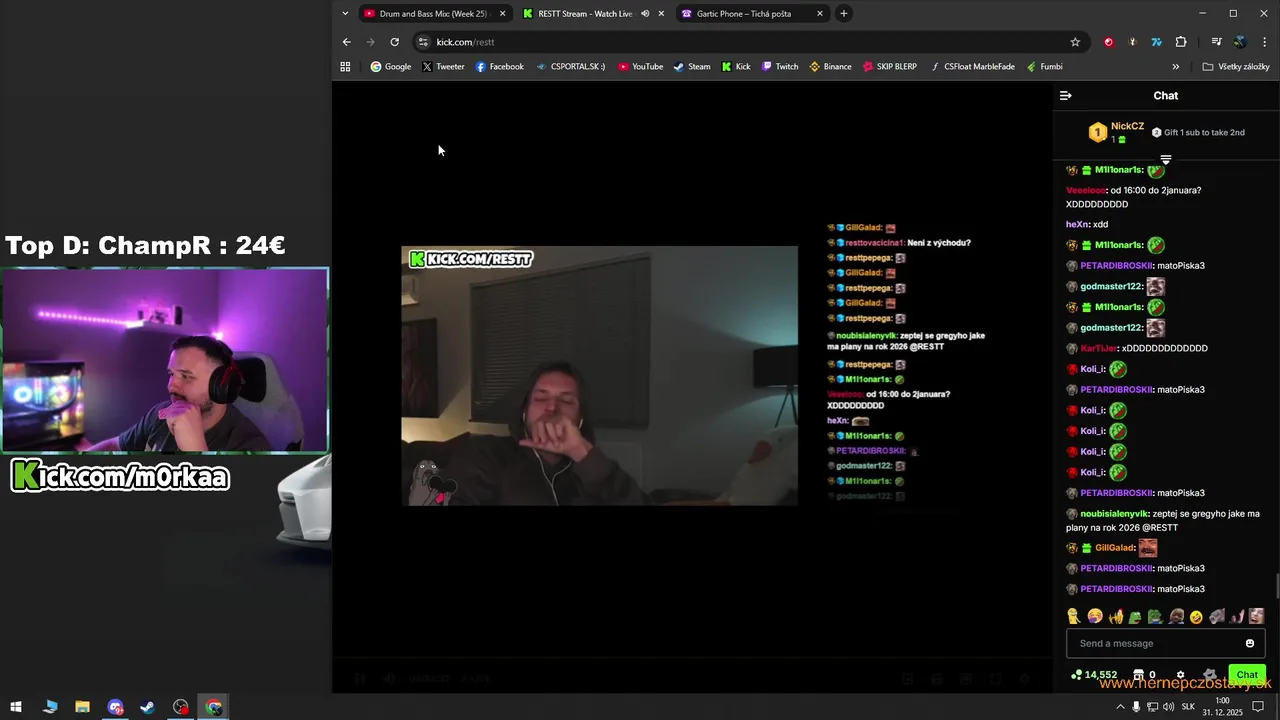Click the chat panel scrollbar
This screenshot has width=1280, height=720.
(x=1276, y=586)
